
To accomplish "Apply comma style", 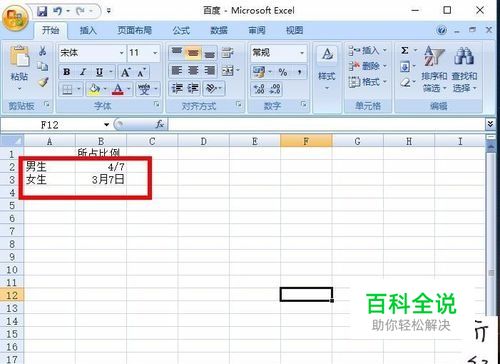I will [300, 72].
